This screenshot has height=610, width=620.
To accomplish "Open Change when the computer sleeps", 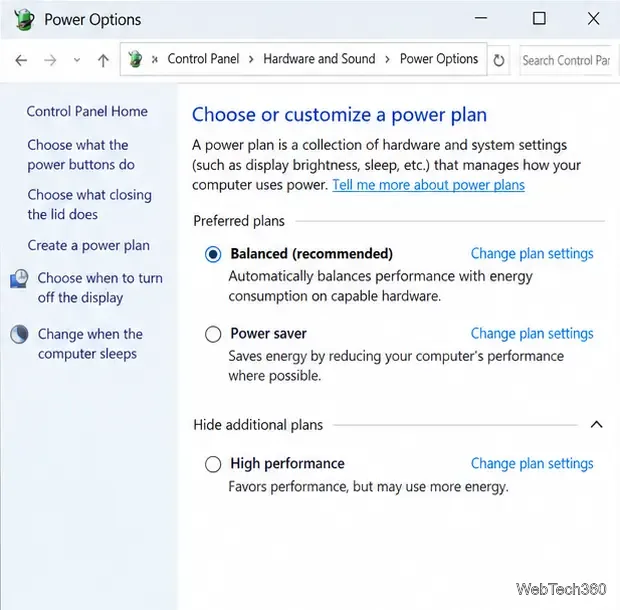I will [x=90, y=344].
